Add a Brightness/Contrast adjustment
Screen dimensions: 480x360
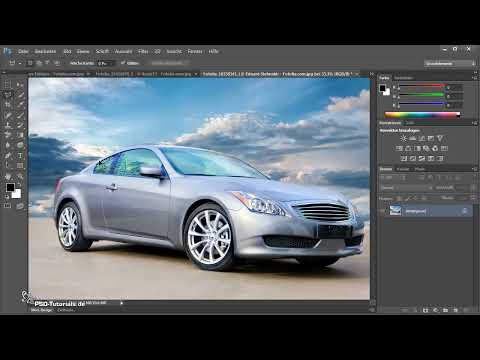[403, 138]
